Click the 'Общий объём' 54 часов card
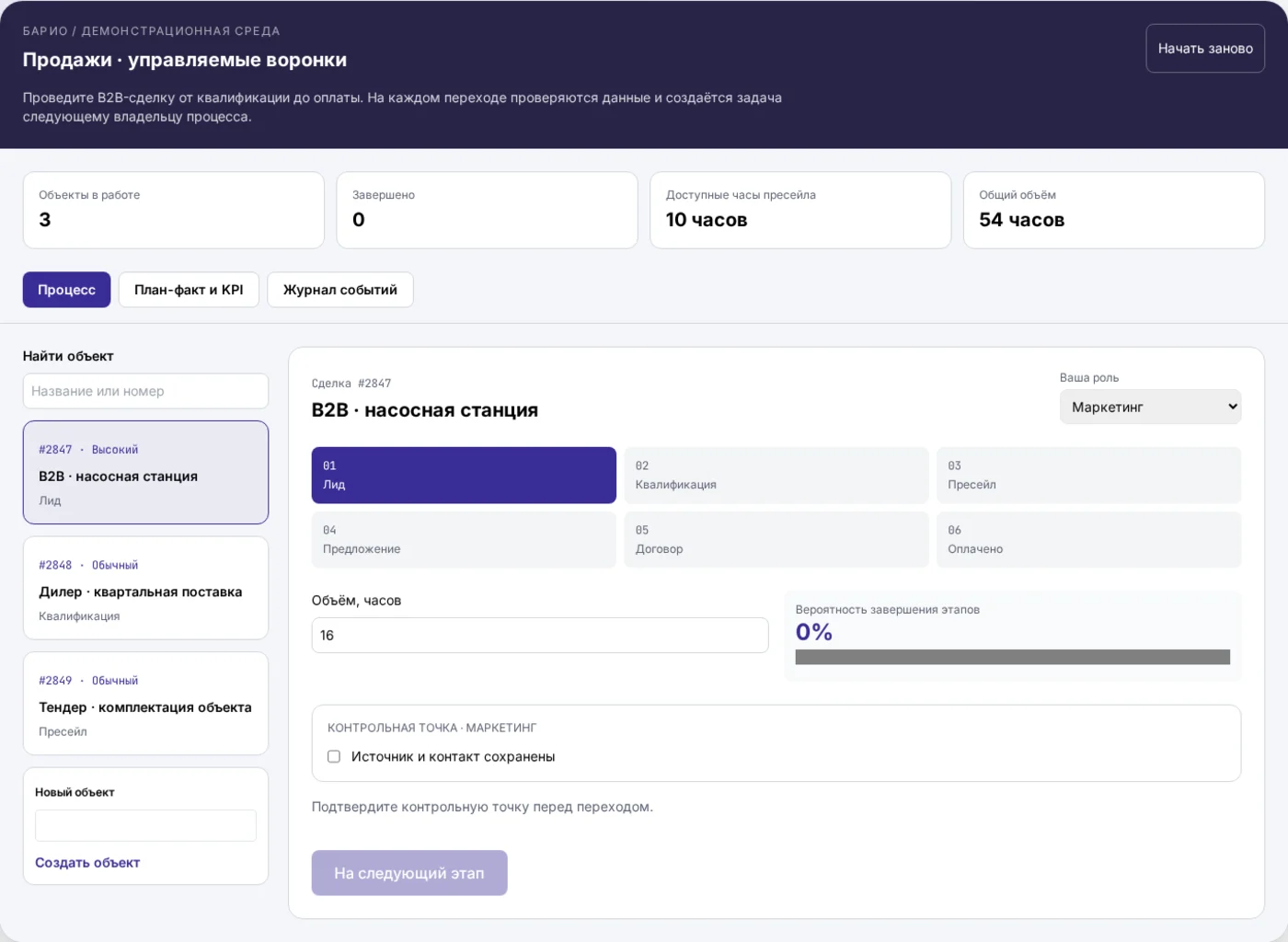 1114,210
